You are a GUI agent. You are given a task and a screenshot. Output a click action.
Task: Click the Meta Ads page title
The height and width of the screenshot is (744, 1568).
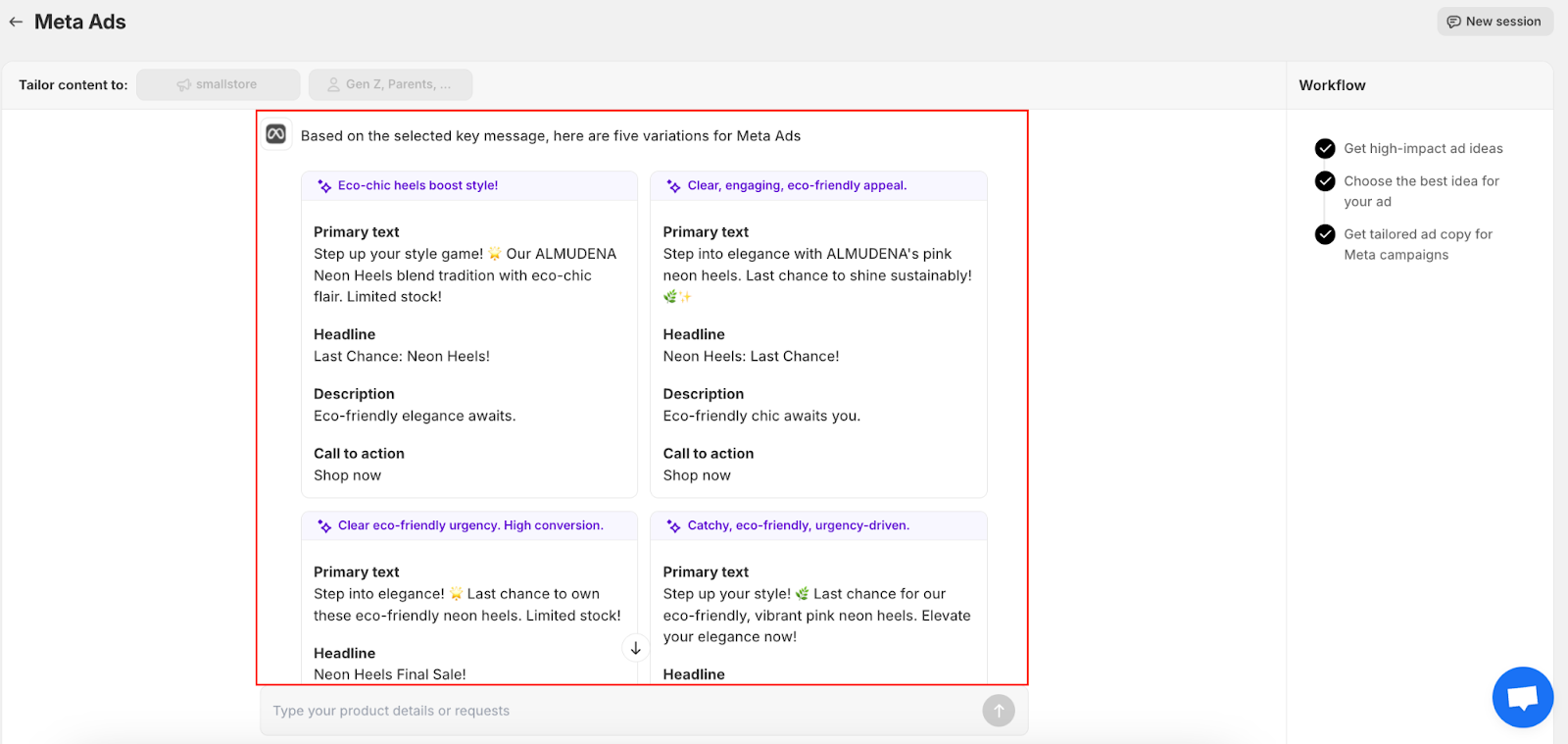80,22
